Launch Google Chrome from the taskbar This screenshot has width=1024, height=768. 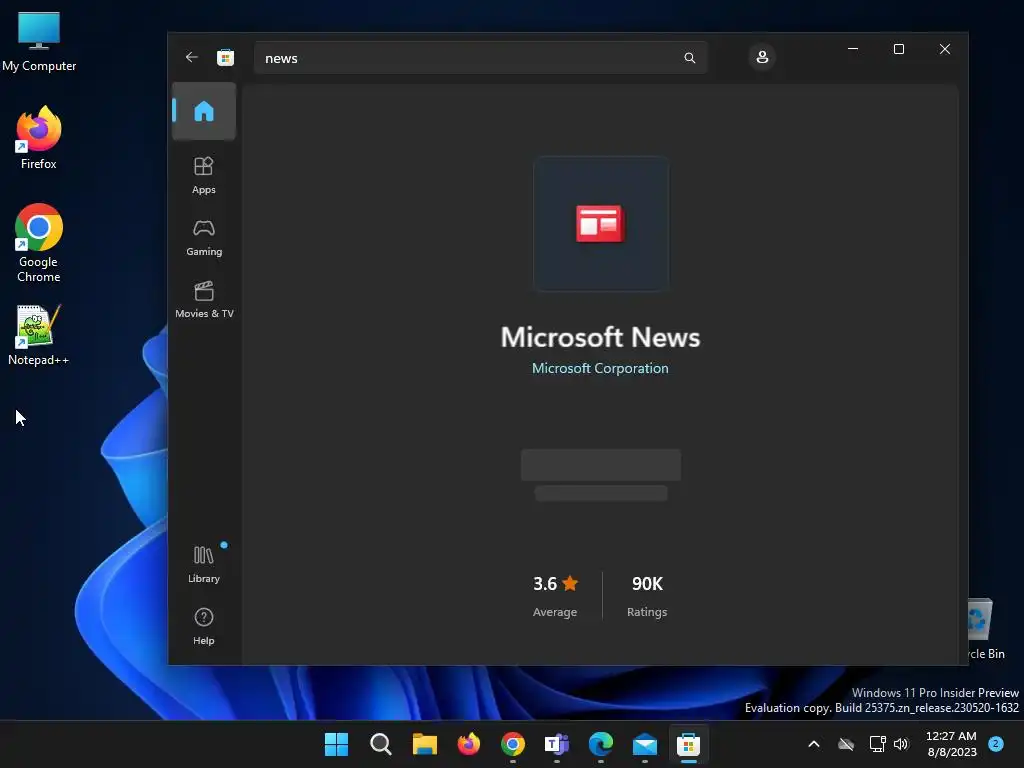click(x=513, y=744)
